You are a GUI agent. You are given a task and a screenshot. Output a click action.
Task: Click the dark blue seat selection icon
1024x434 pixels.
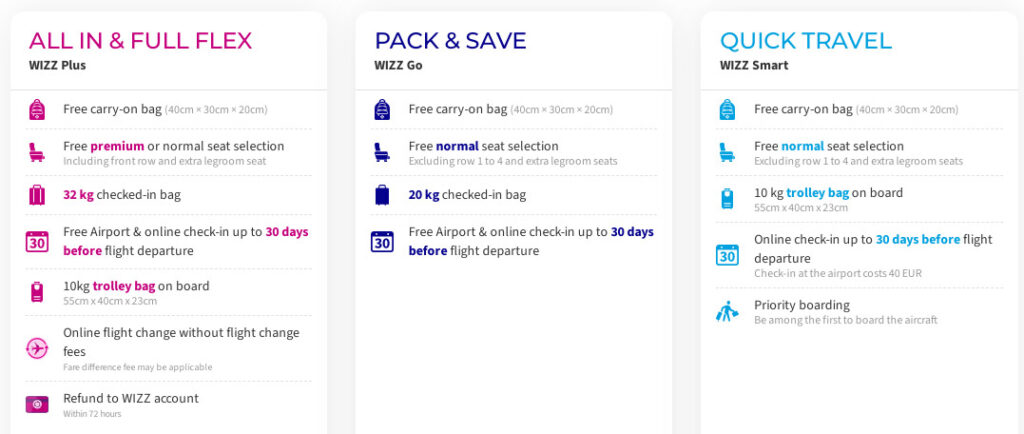(382, 153)
